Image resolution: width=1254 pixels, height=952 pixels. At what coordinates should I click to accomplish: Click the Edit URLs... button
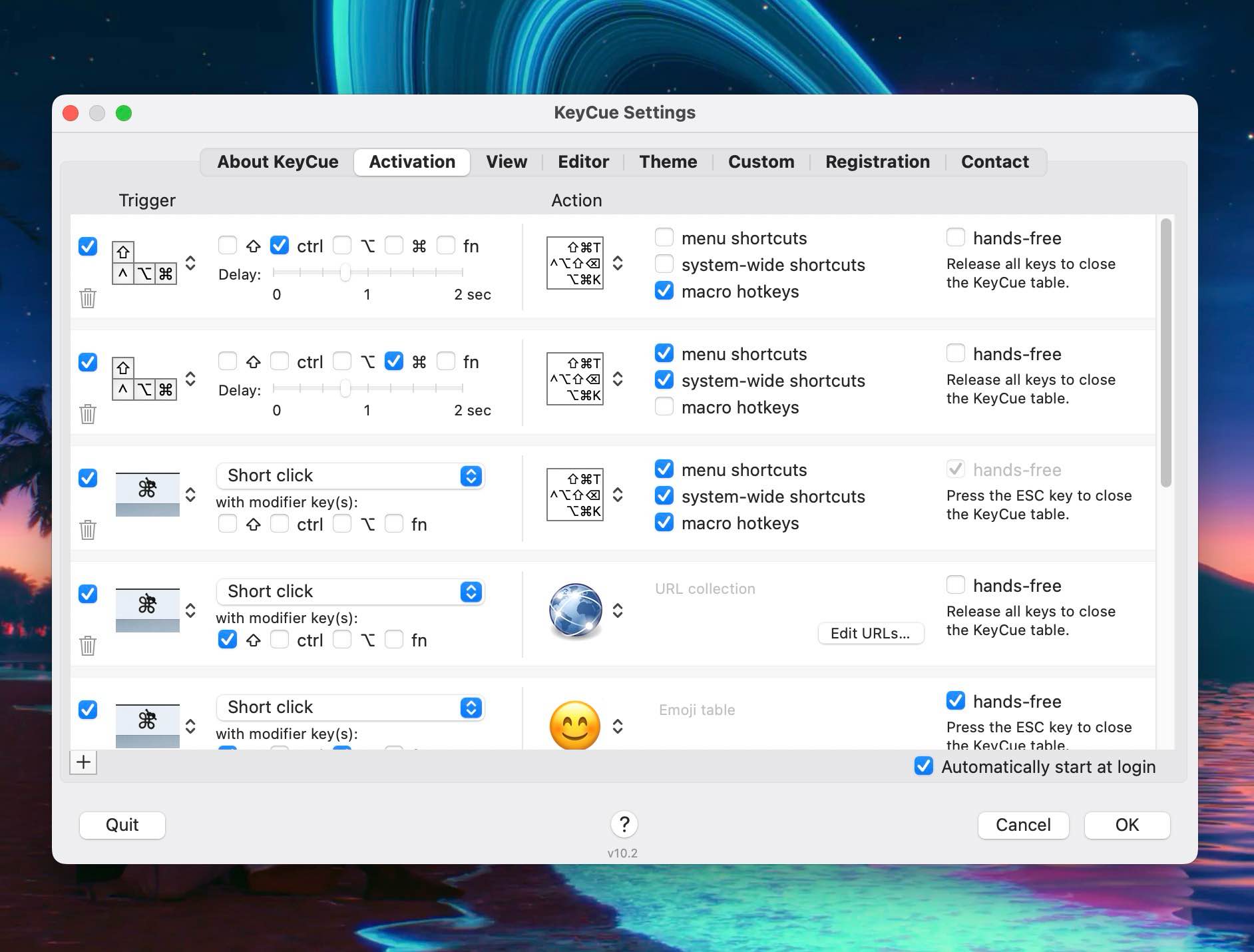(870, 633)
